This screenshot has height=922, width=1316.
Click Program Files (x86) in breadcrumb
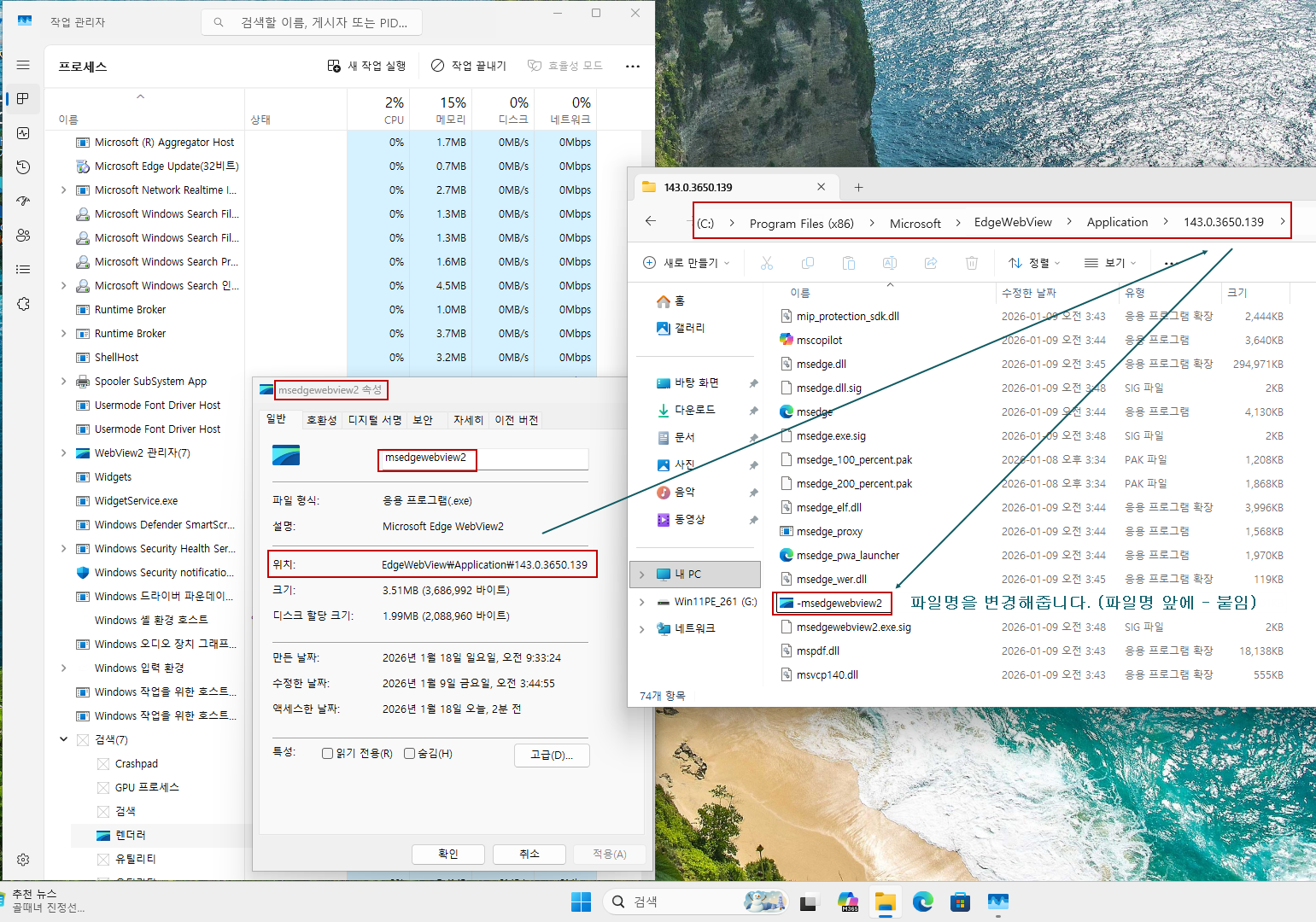click(801, 224)
